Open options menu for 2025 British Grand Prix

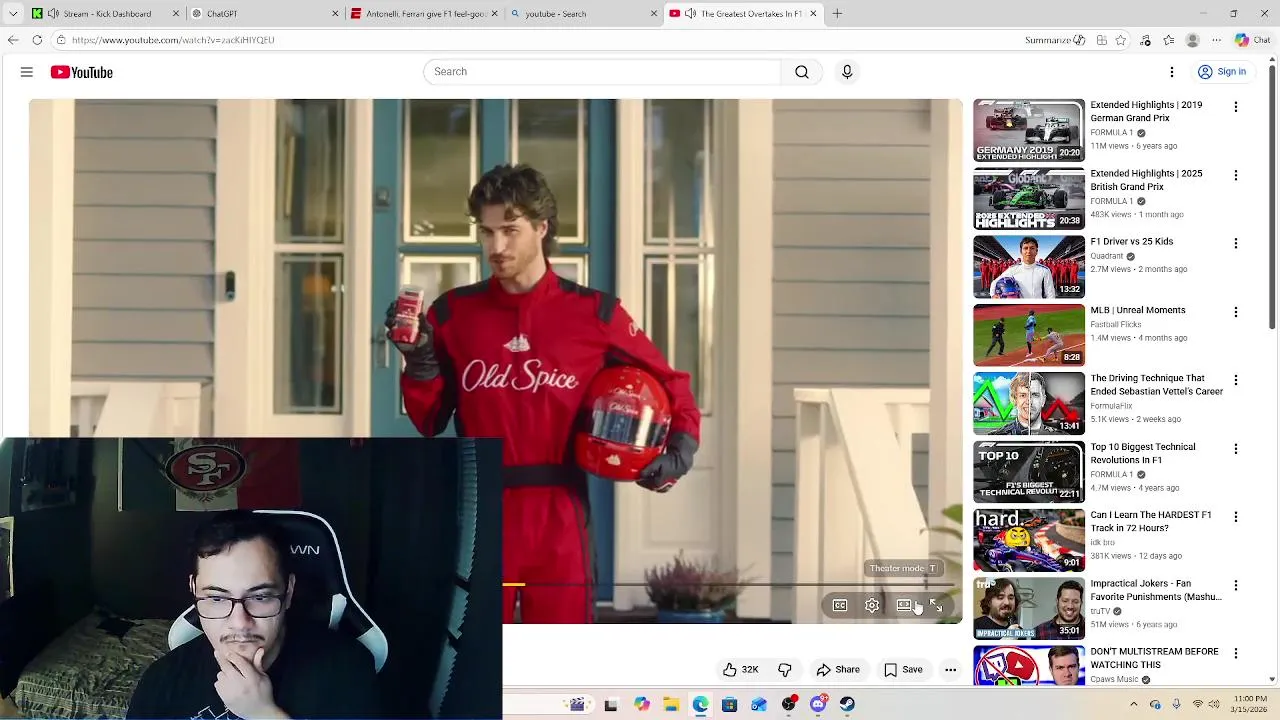[x=1236, y=175]
